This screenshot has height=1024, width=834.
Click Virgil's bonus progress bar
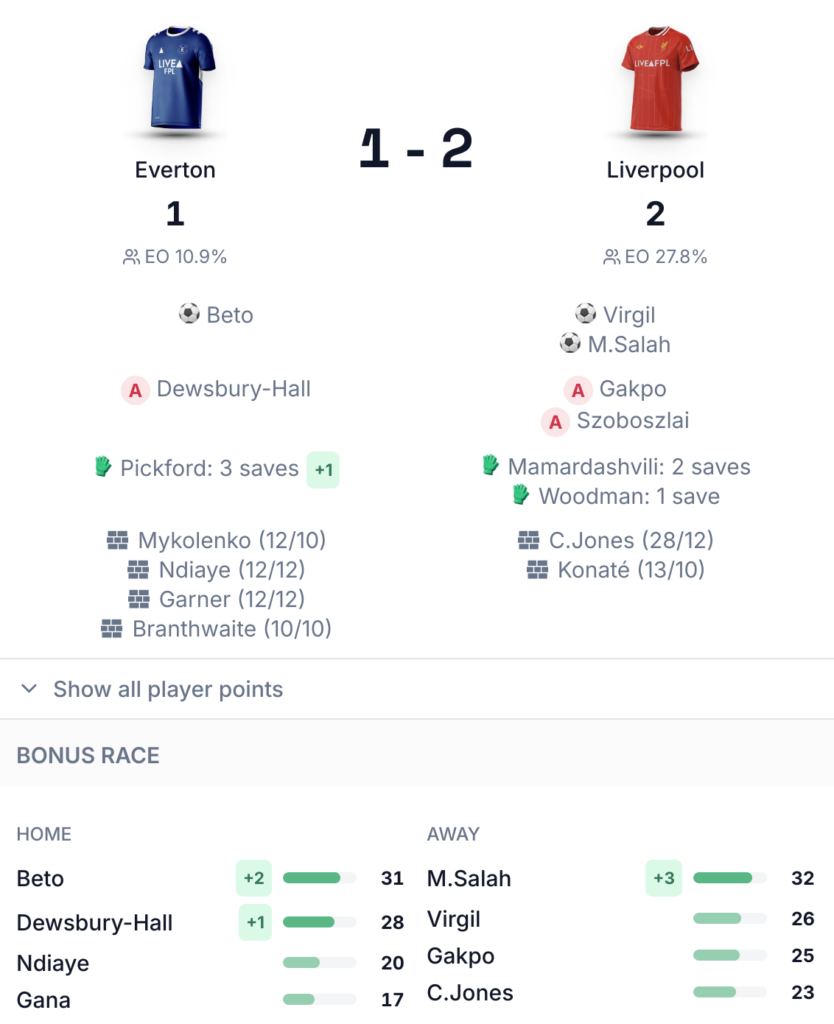(729, 918)
